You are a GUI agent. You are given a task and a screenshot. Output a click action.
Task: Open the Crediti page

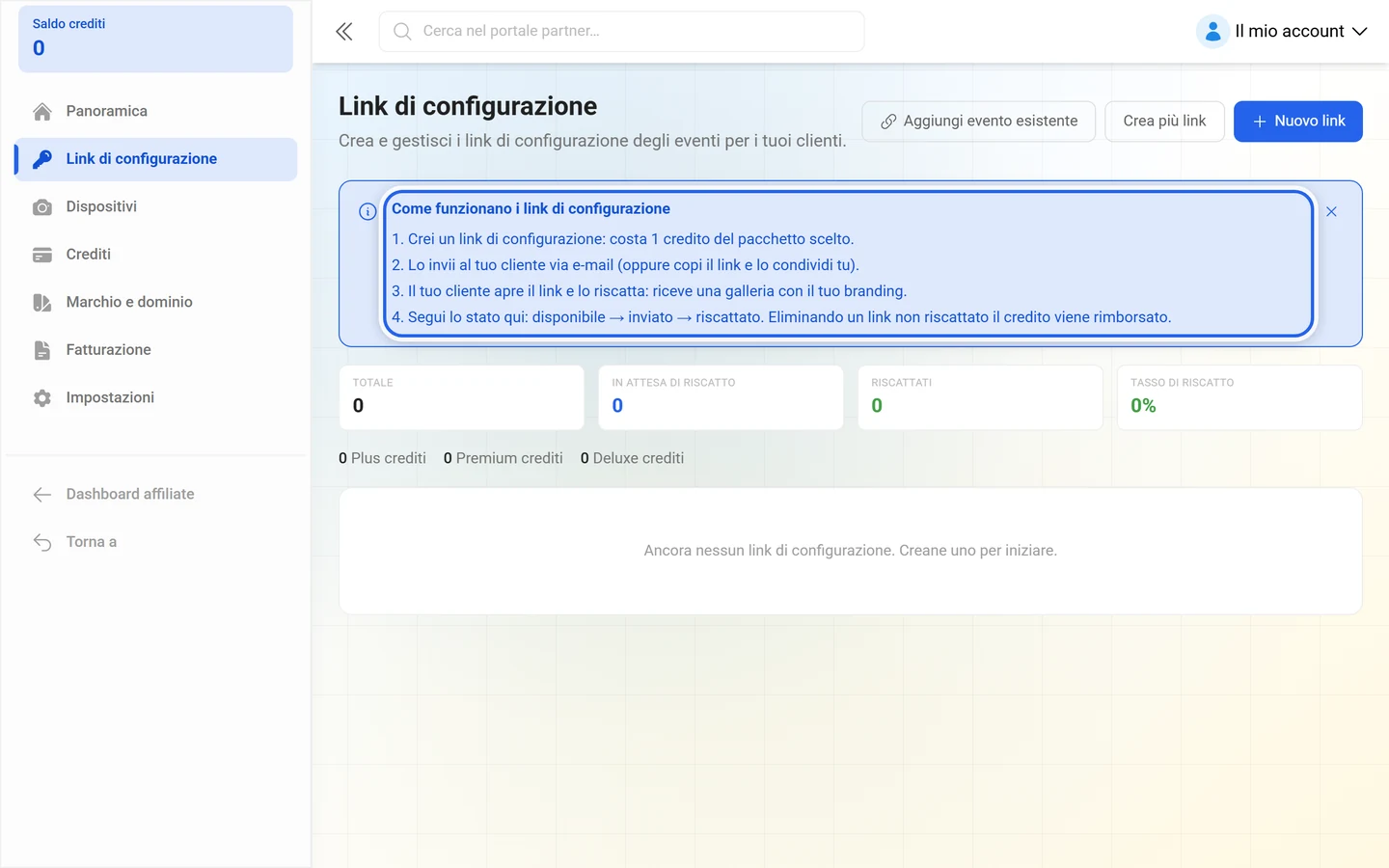tap(156, 255)
